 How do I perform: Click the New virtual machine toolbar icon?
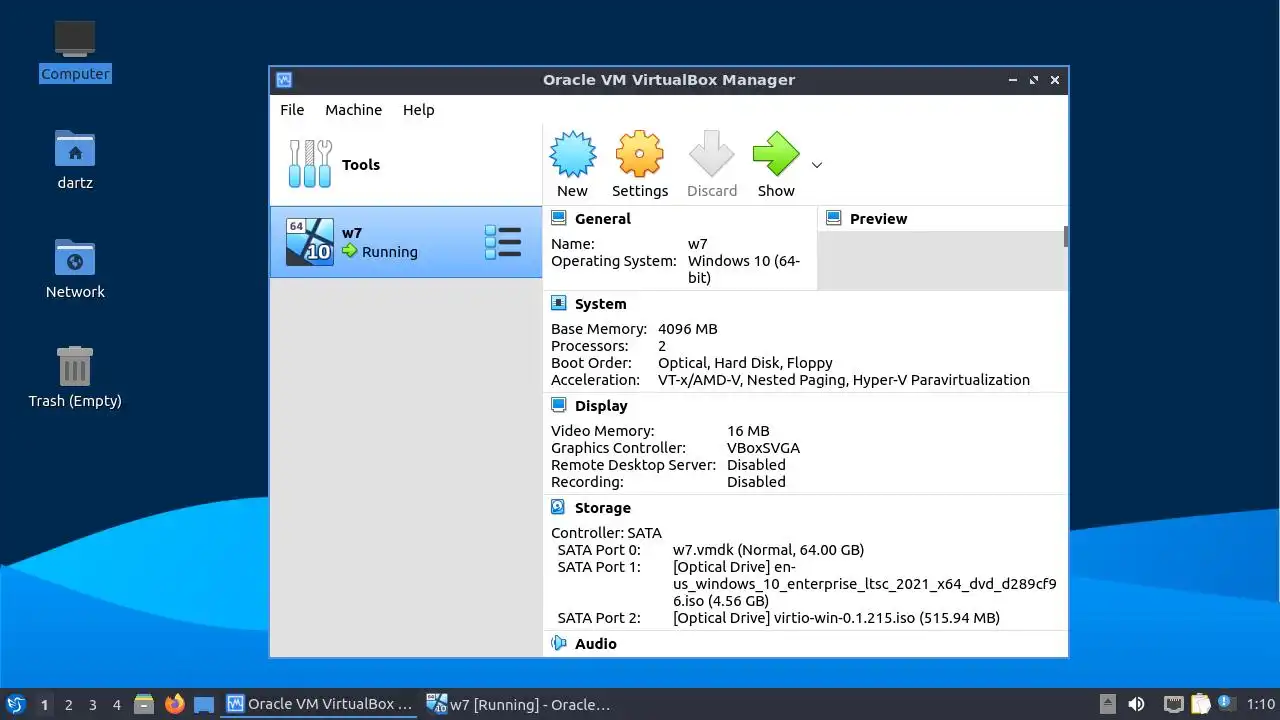[x=573, y=154]
